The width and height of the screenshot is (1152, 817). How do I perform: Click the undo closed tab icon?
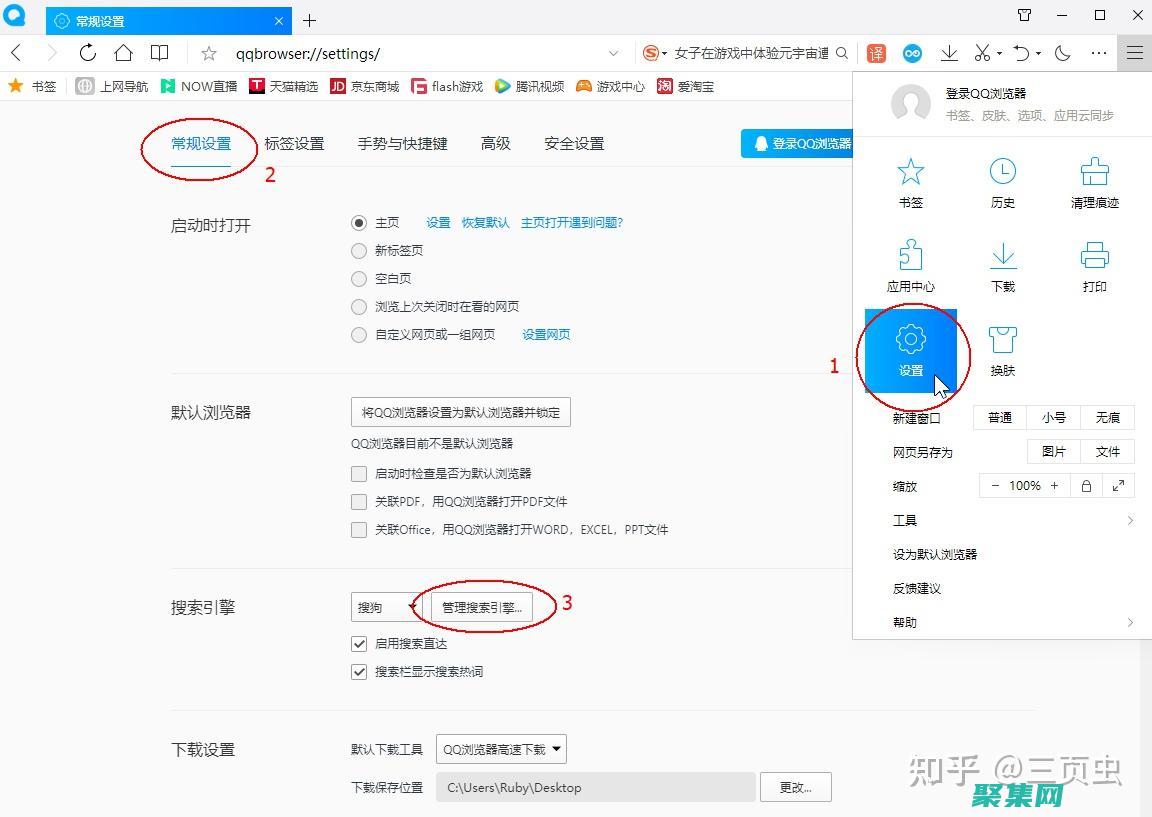[1022, 53]
